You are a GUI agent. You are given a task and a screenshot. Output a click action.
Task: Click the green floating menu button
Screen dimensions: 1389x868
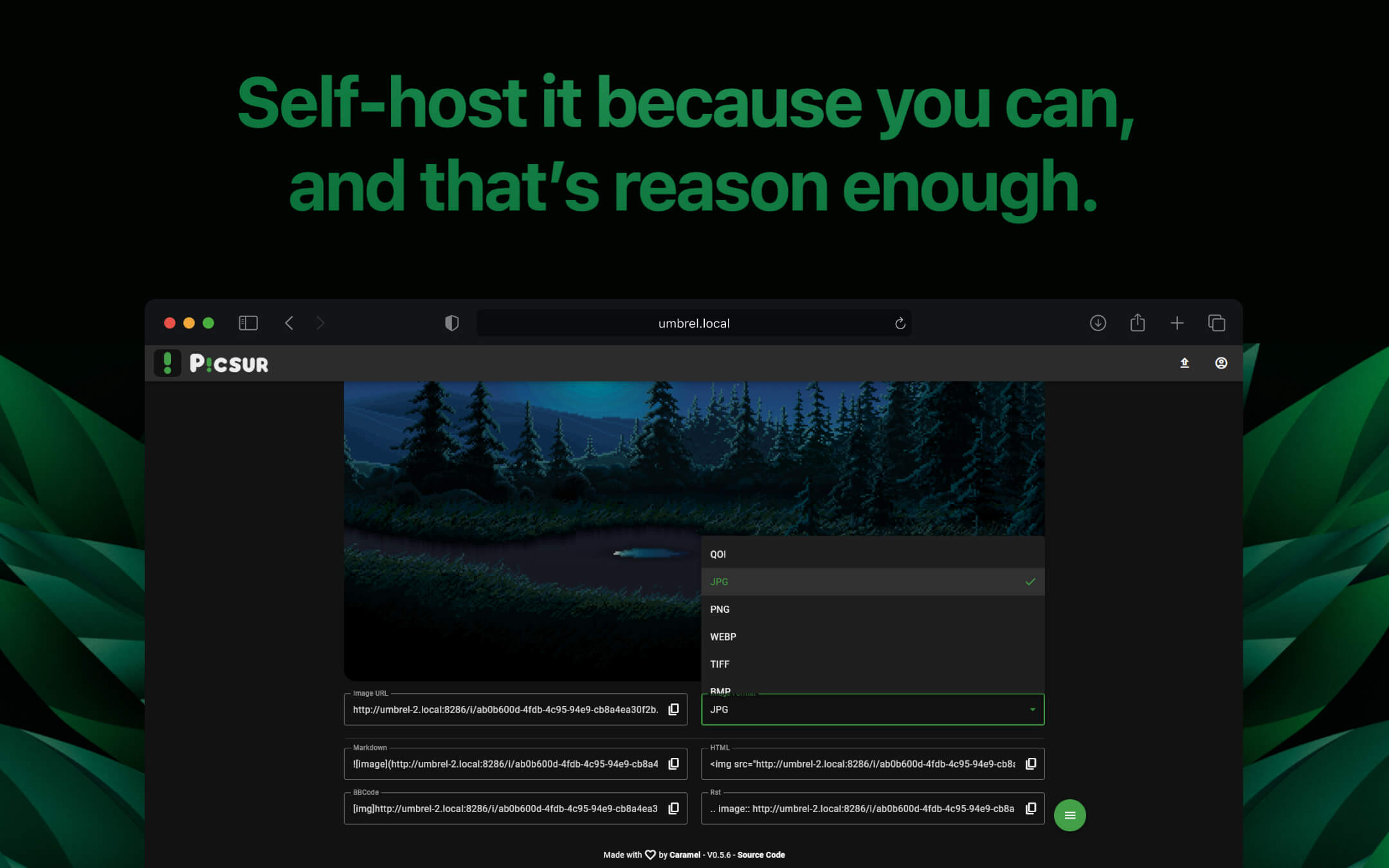click(1069, 815)
